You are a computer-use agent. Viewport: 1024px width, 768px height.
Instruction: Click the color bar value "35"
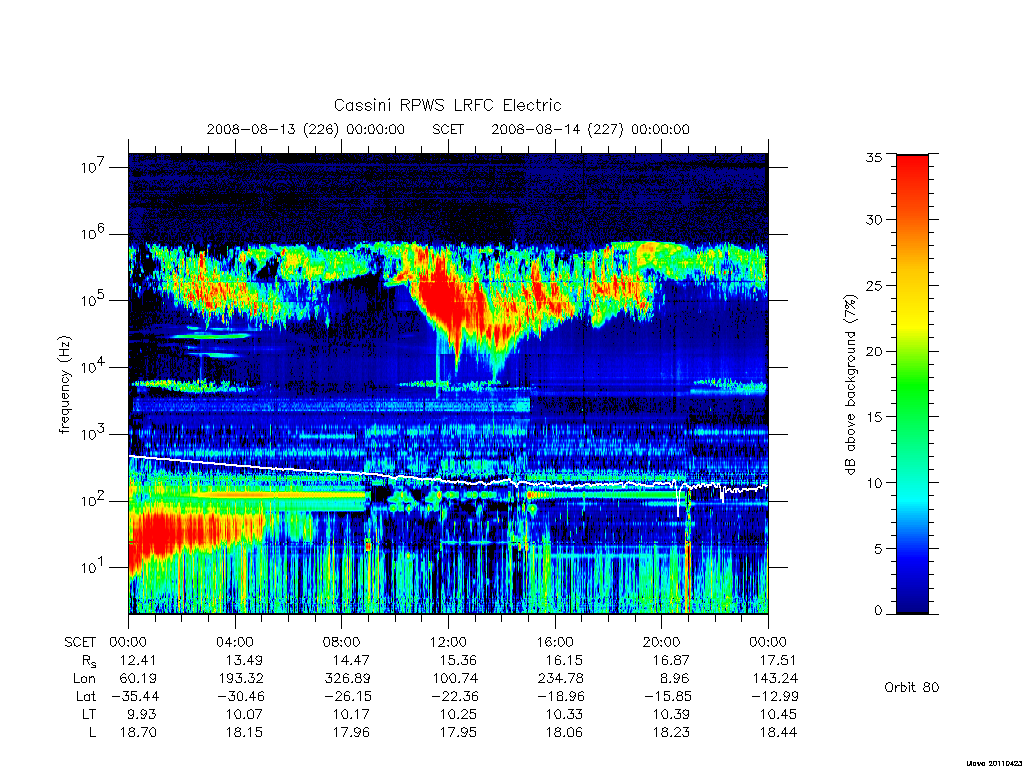tap(874, 157)
